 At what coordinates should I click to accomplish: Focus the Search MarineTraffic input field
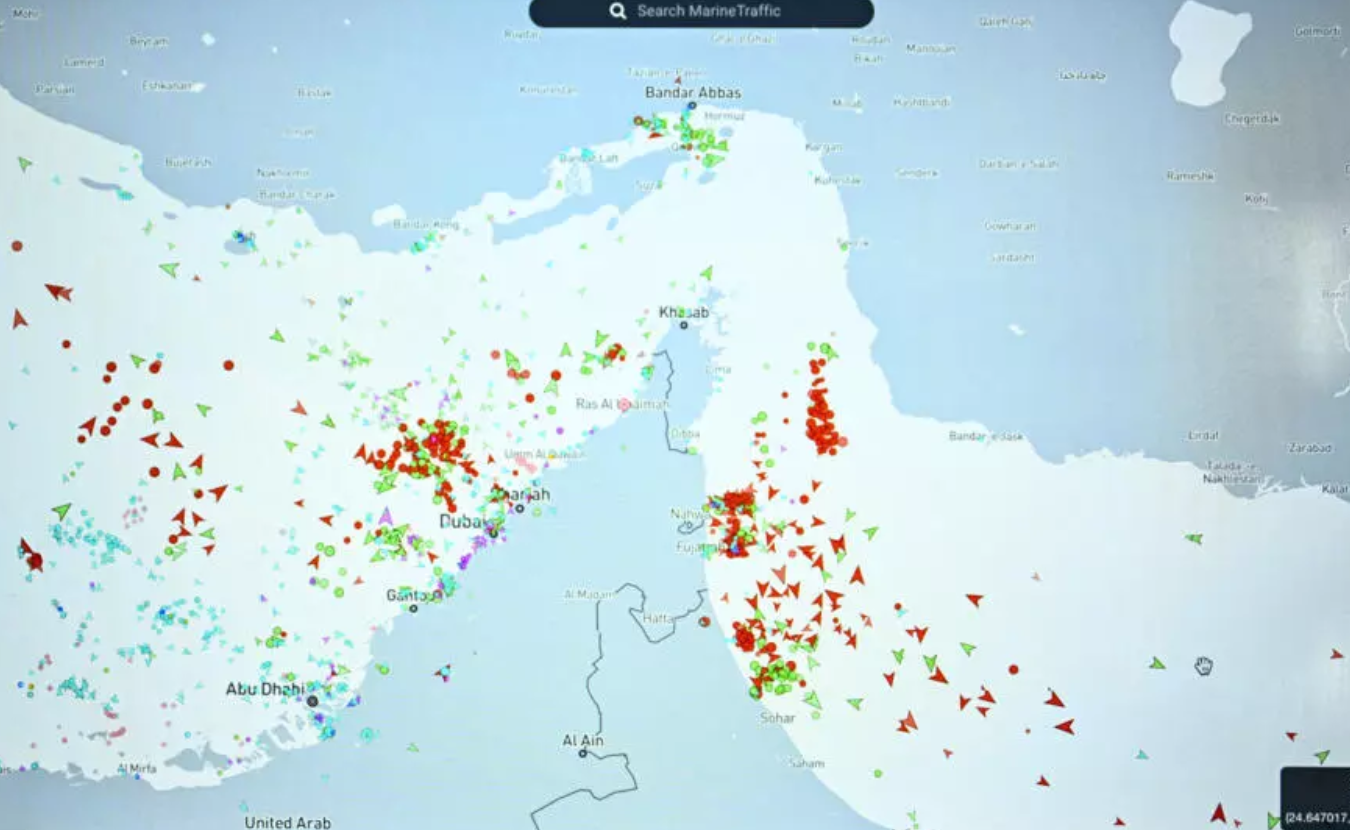(708, 11)
